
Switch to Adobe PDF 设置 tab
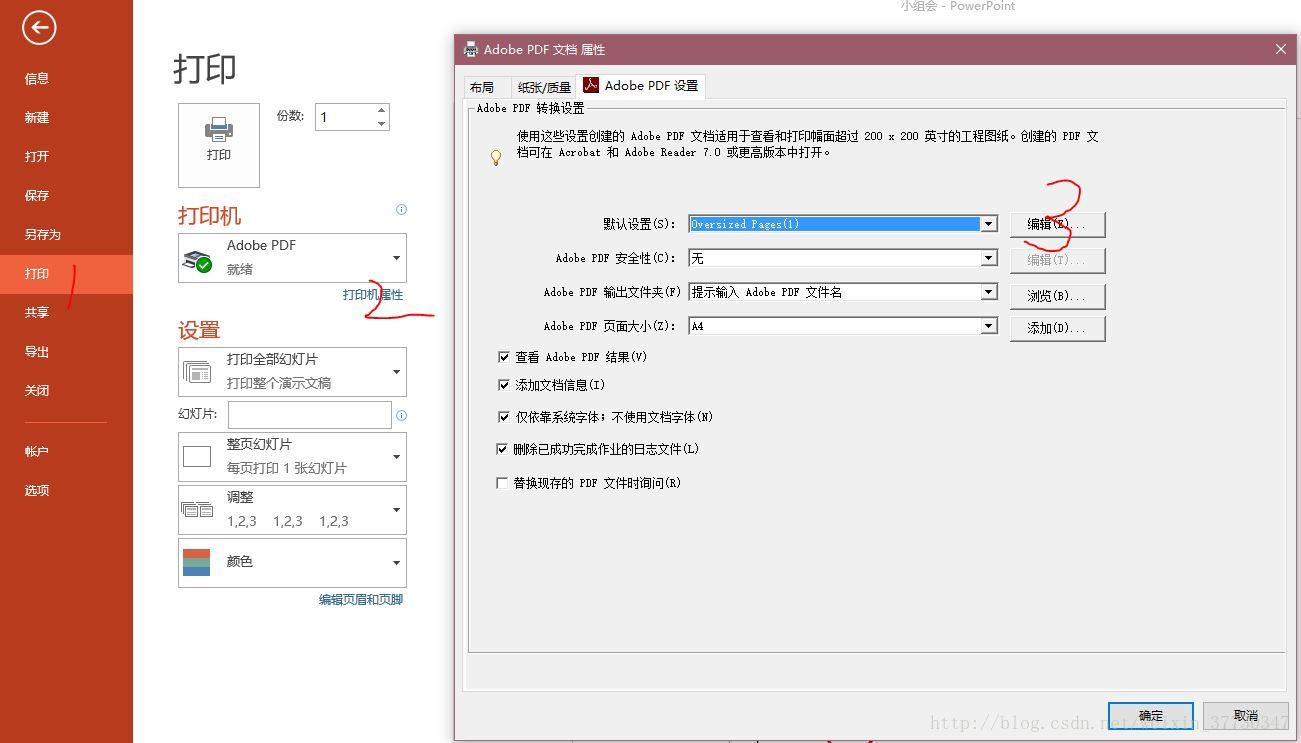coord(641,86)
